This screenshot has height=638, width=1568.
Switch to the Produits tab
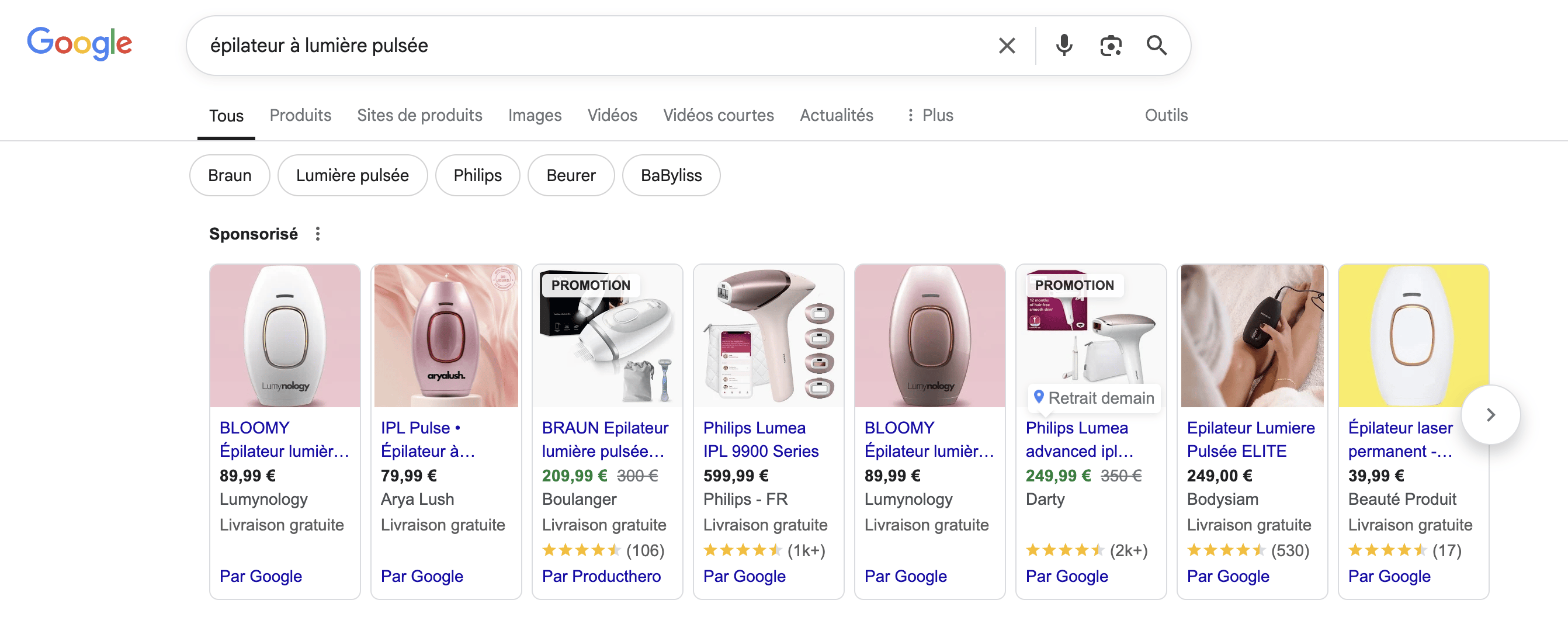300,115
